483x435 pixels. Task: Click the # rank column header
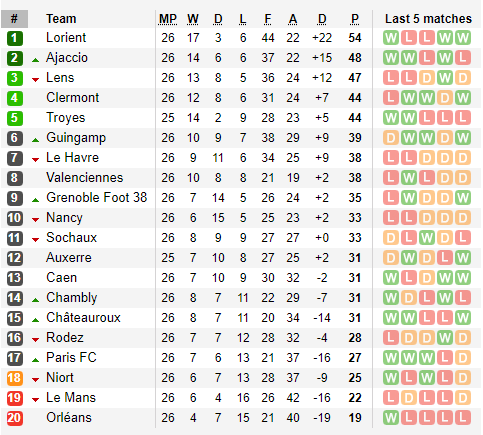[14, 19]
